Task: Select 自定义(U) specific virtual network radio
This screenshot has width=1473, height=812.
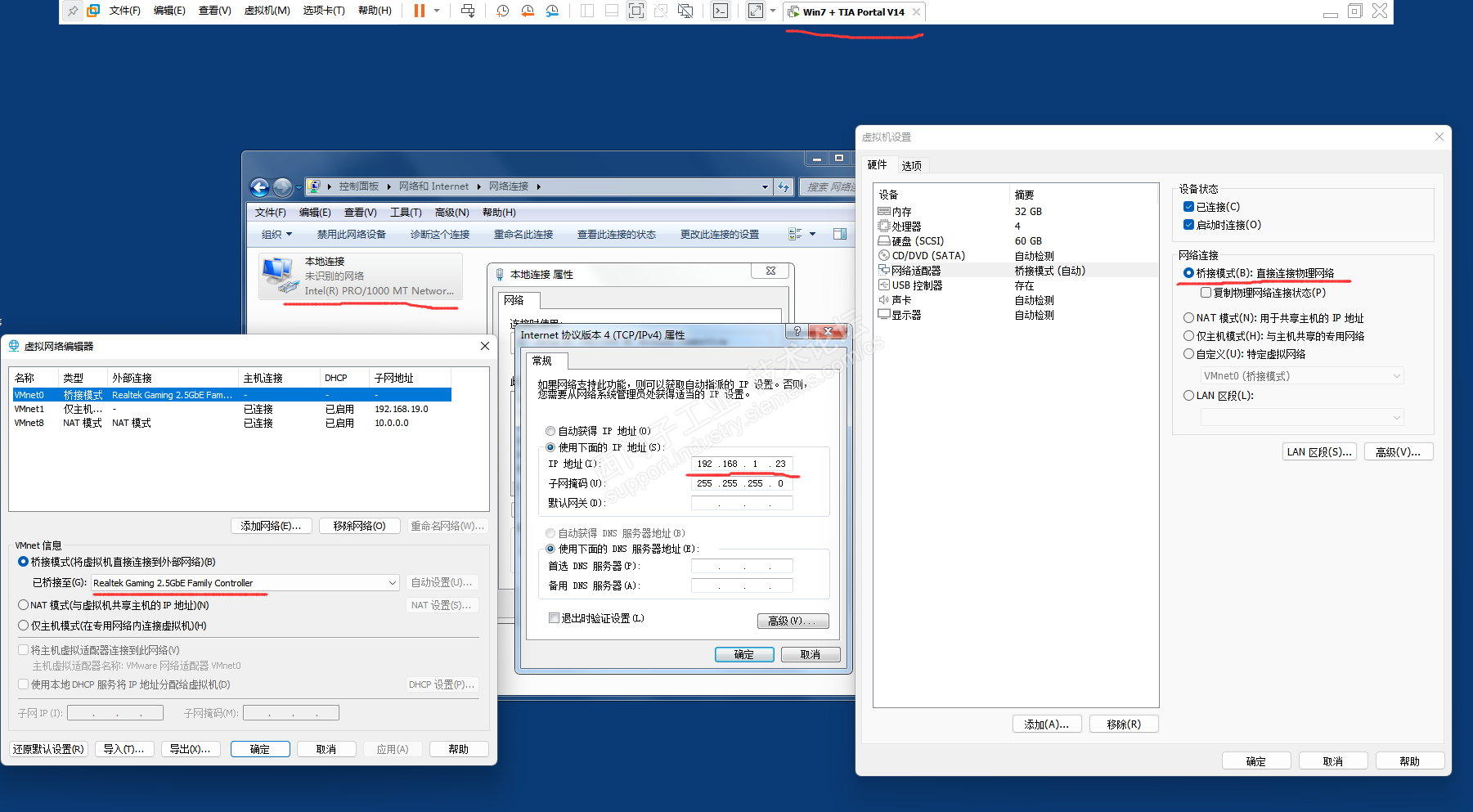Action: pyautogui.click(x=1188, y=354)
